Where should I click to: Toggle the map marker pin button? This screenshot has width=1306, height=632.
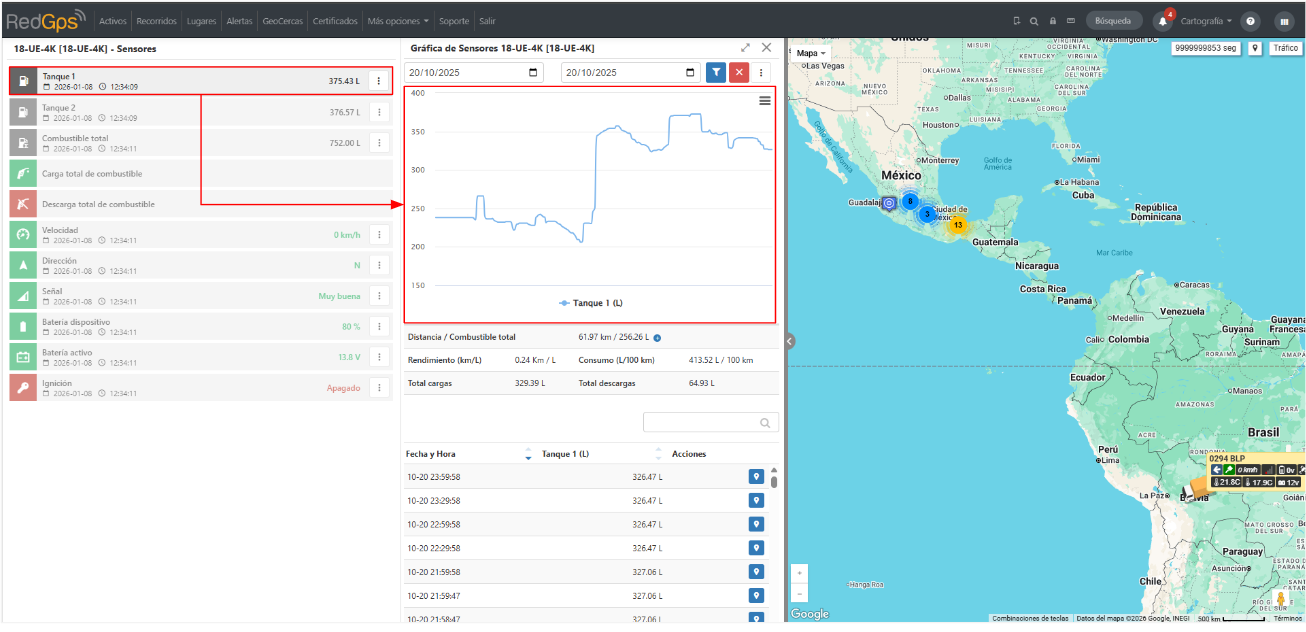click(x=1255, y=48)
